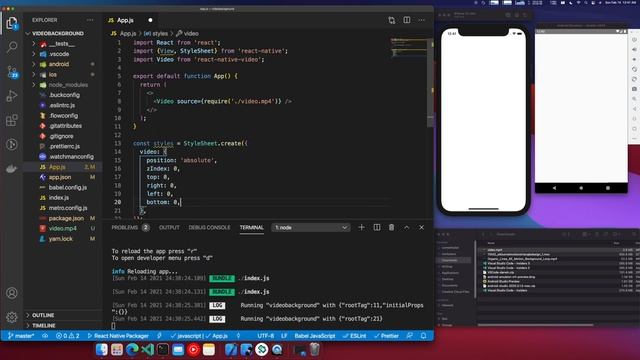The height and width of the screenshot is (360, 640).
Task: Open Finder from the Dock
Action: tap(102, 350)
